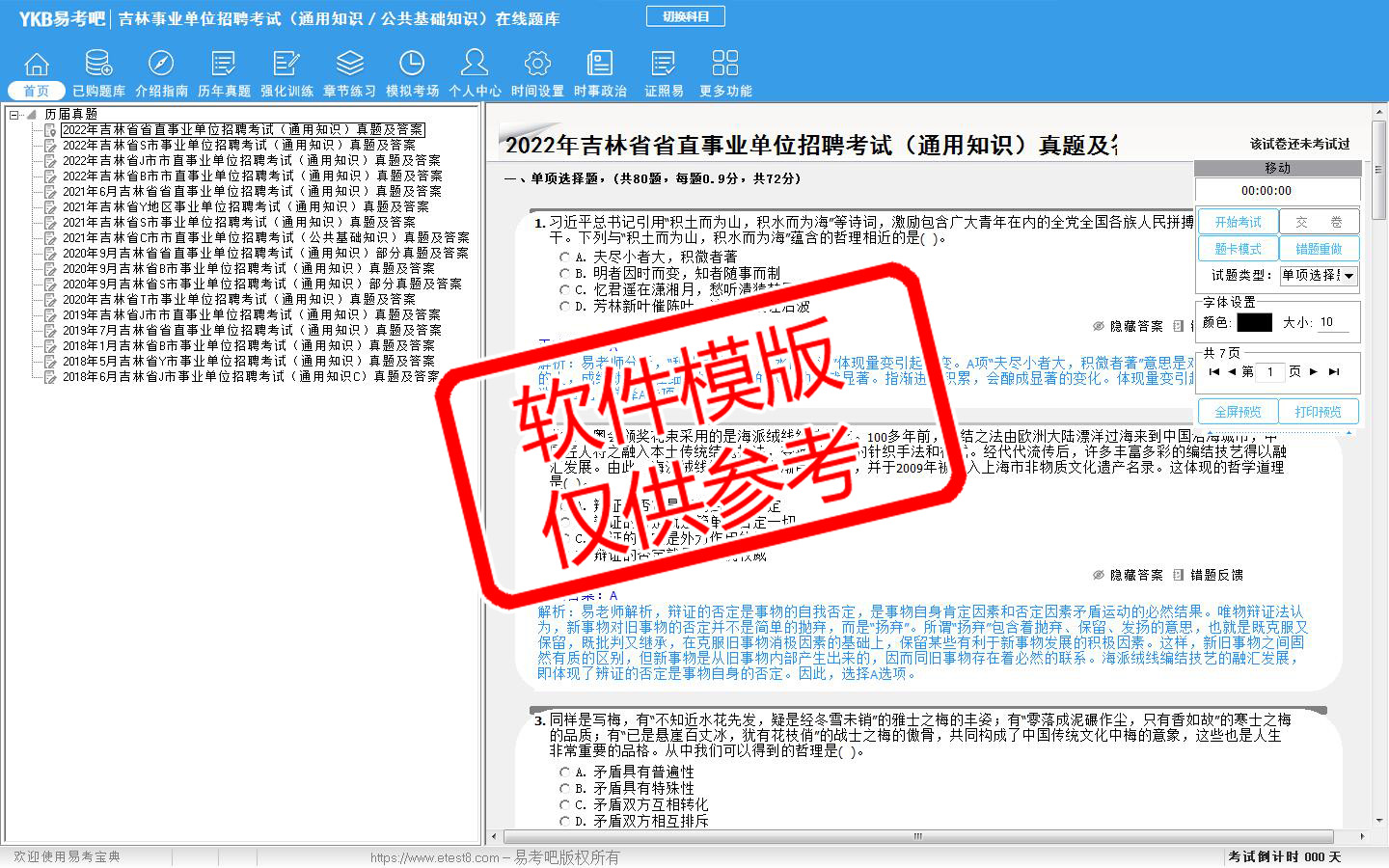
Task: Click the 开始考试 start exam button
Action: click(1238, 222)
